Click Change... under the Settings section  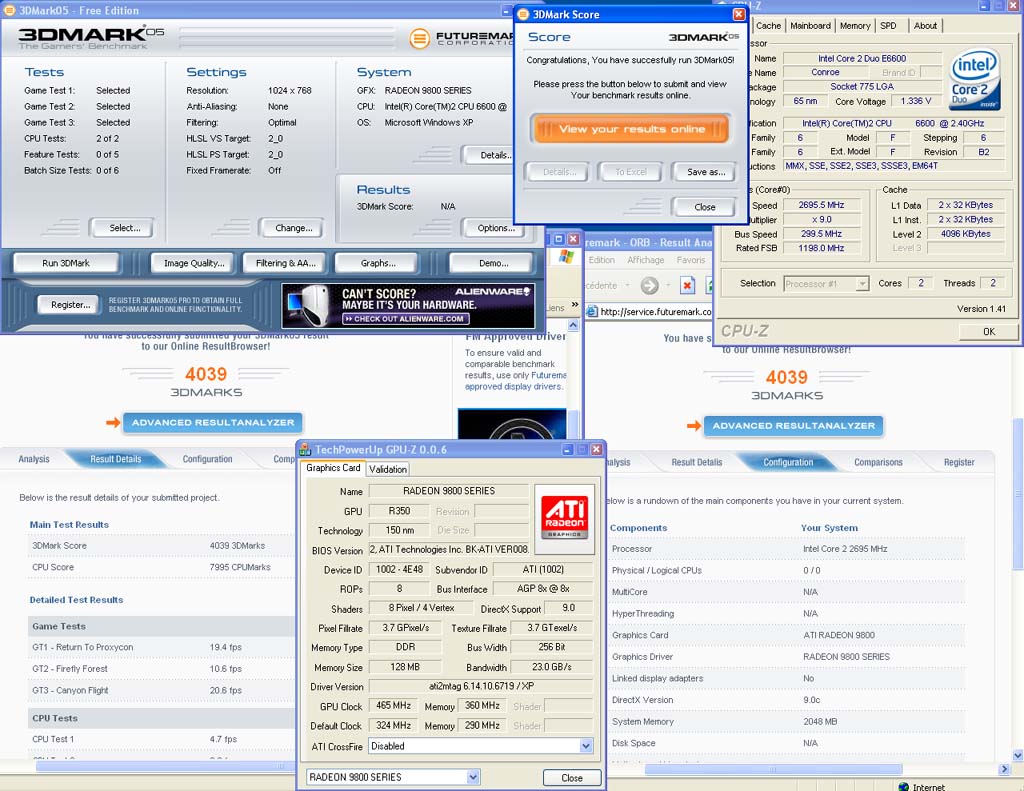coord(293,228)
